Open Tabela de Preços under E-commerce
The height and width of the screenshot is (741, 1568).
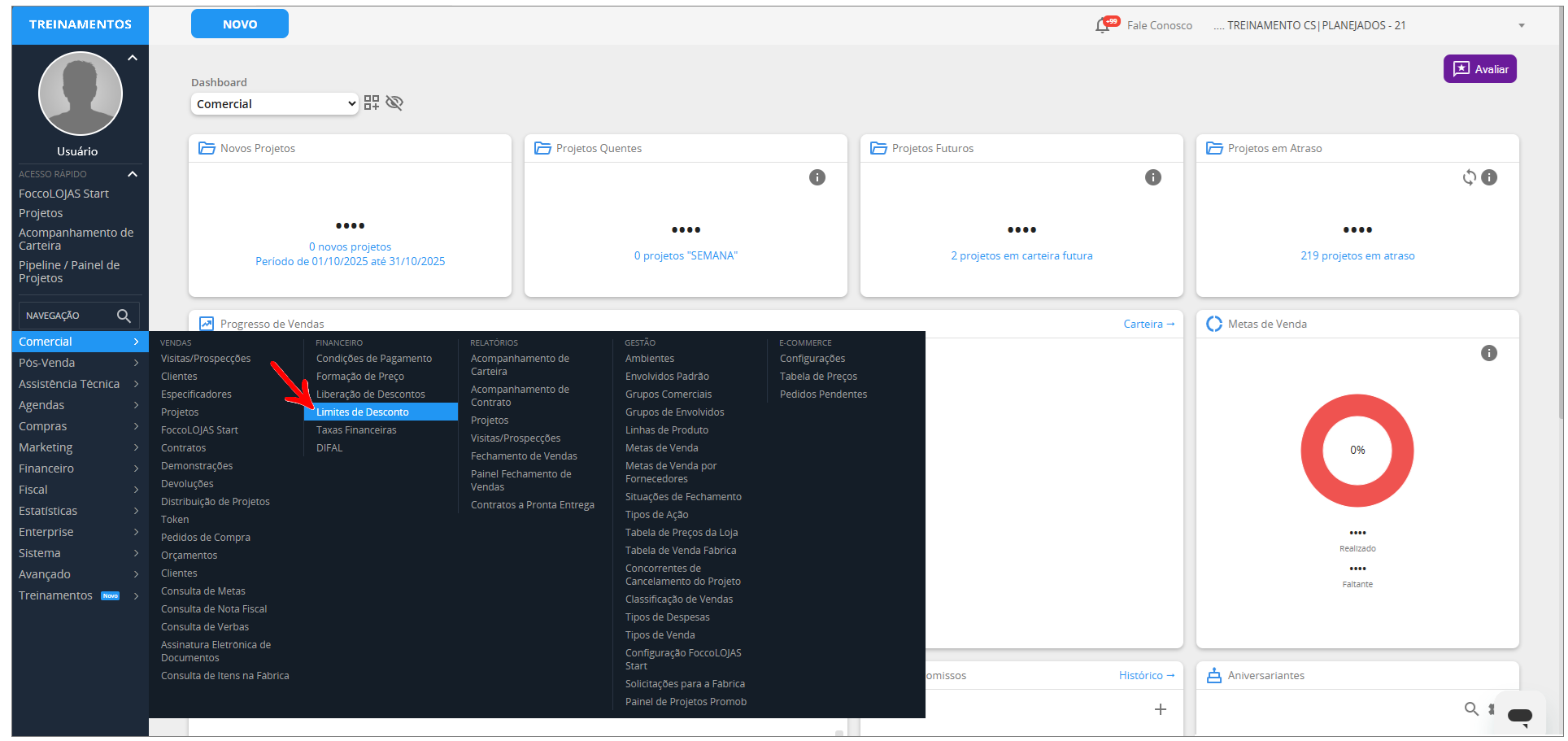coord(818,377)
